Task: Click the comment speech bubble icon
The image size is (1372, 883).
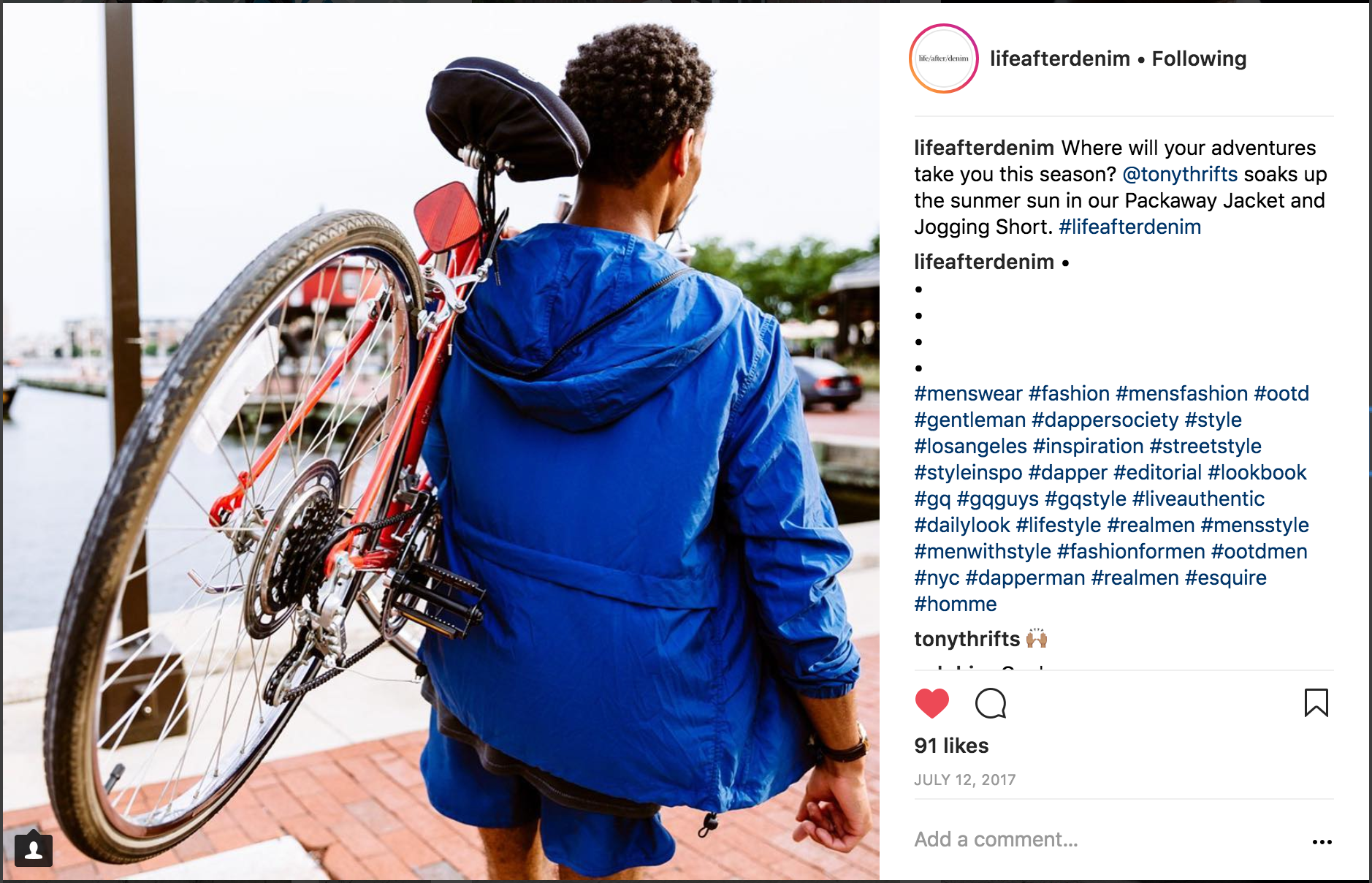Action: click(x=991, y=703)
